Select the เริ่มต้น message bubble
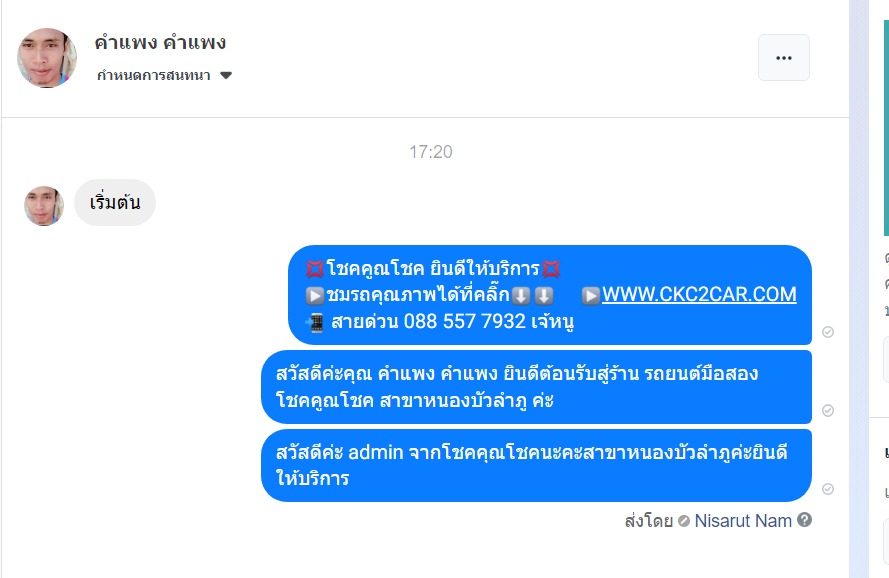This screenshot has width=889, height=578. [115, 202]
